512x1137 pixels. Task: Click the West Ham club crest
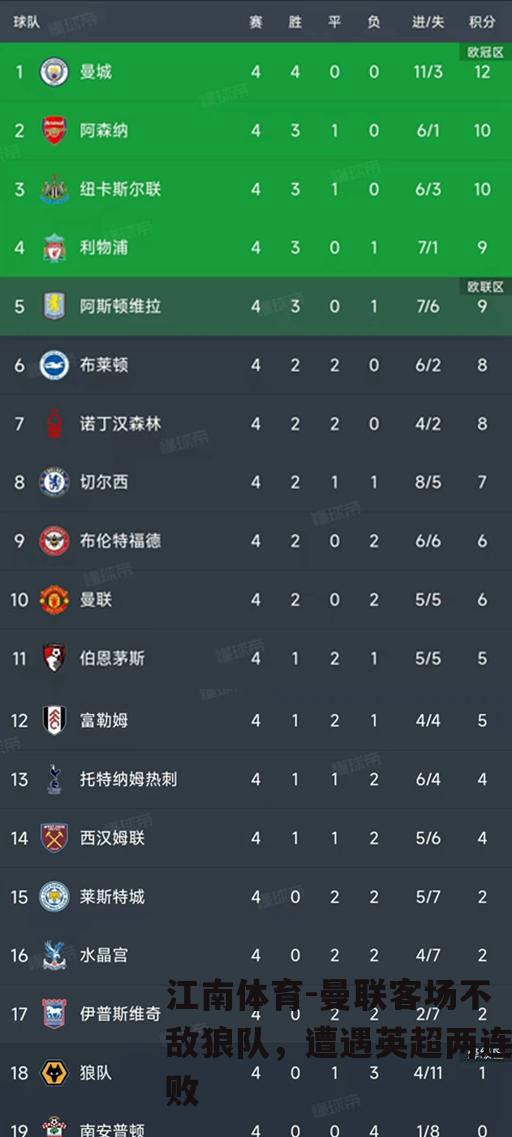54,838
